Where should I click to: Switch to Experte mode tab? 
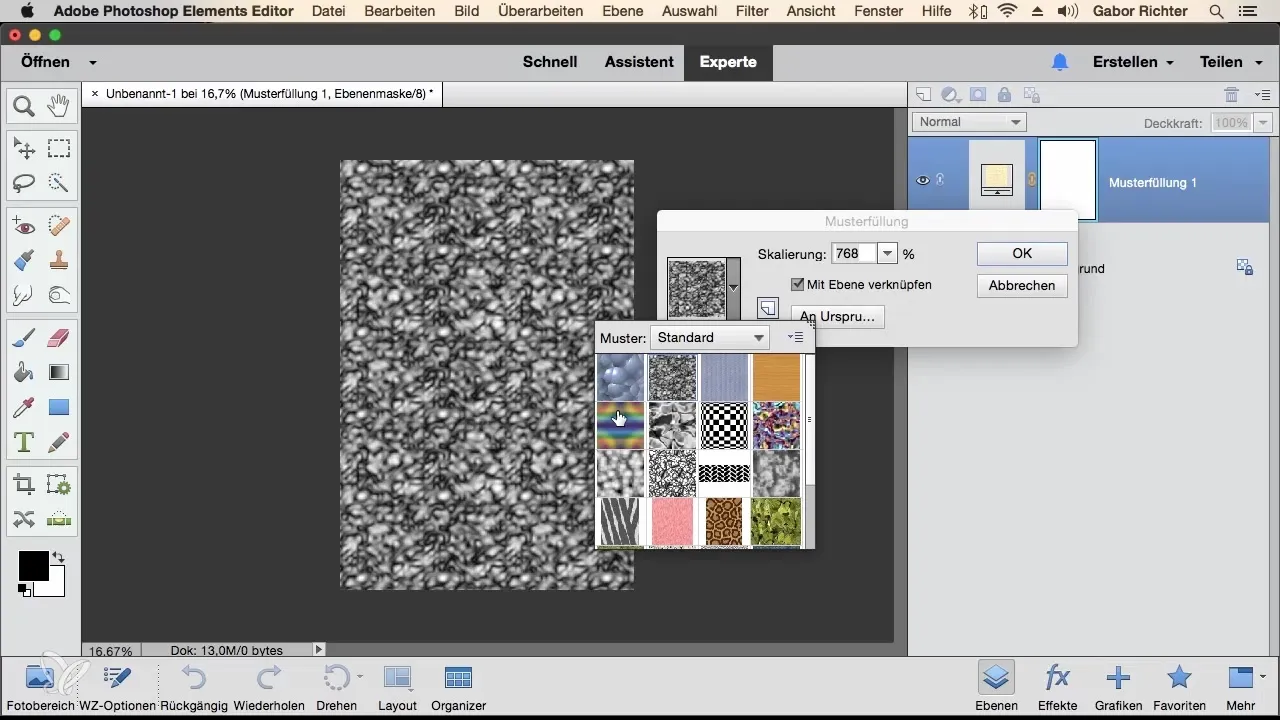[x=728, y=62]
